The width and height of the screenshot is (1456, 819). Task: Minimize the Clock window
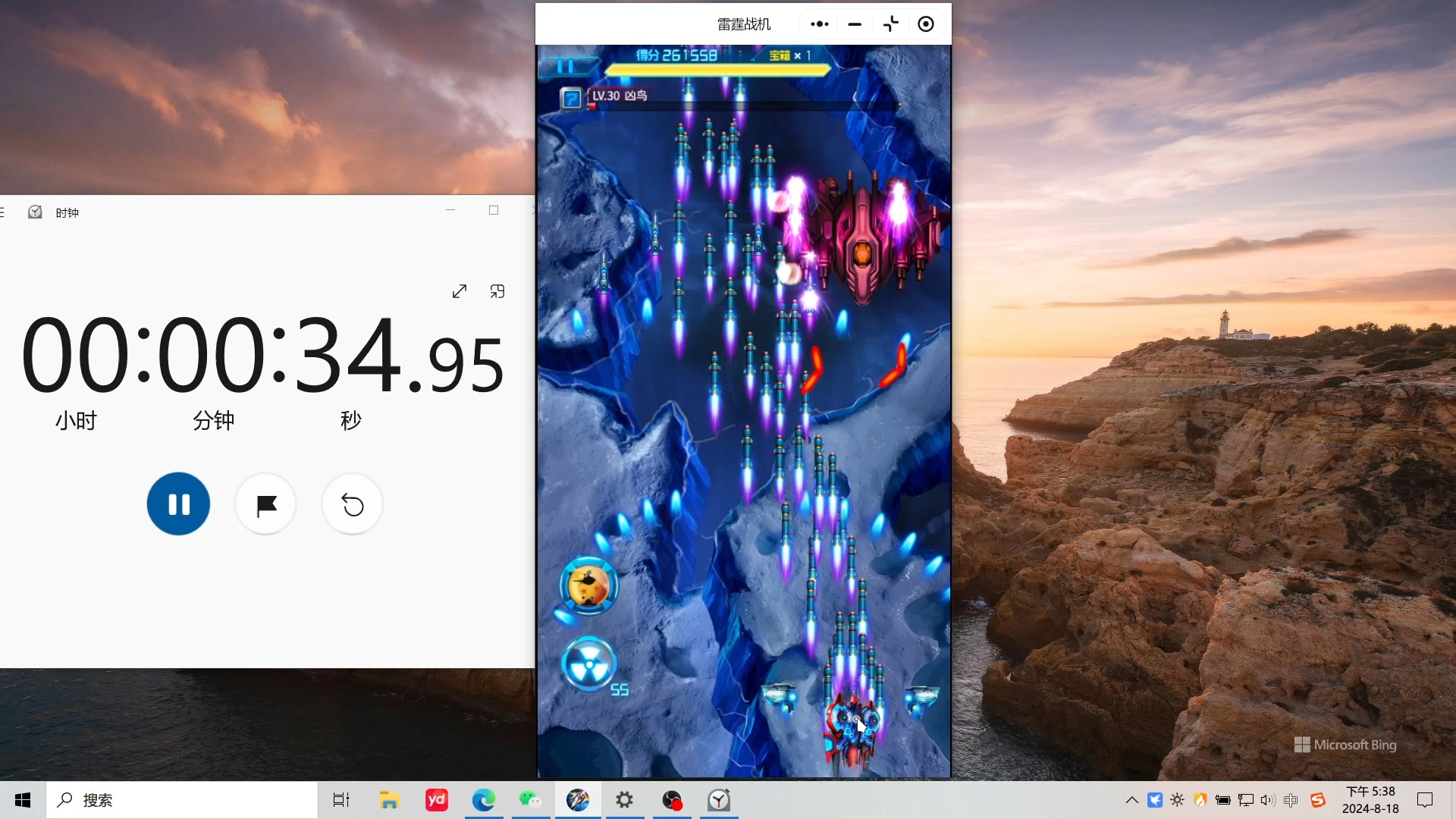(x=450, y=210)
